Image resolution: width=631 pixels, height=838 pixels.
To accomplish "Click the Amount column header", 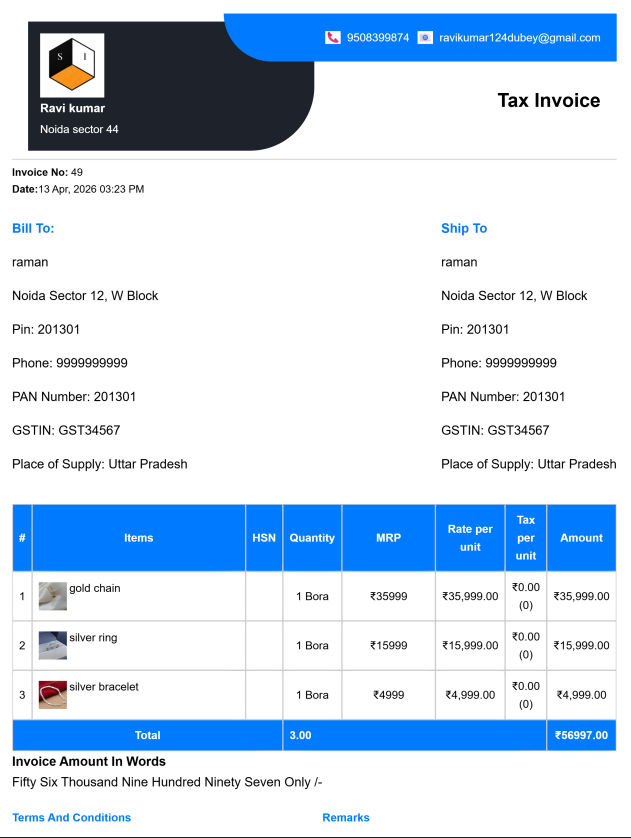I will coord(581,538).
